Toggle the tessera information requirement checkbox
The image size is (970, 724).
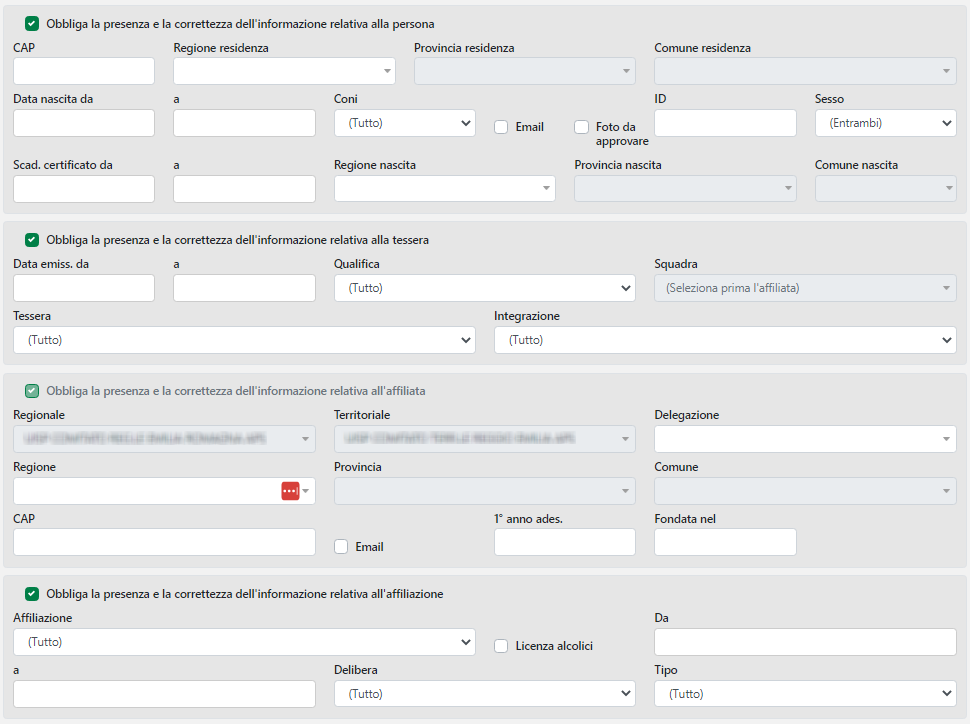pos(32,240)
